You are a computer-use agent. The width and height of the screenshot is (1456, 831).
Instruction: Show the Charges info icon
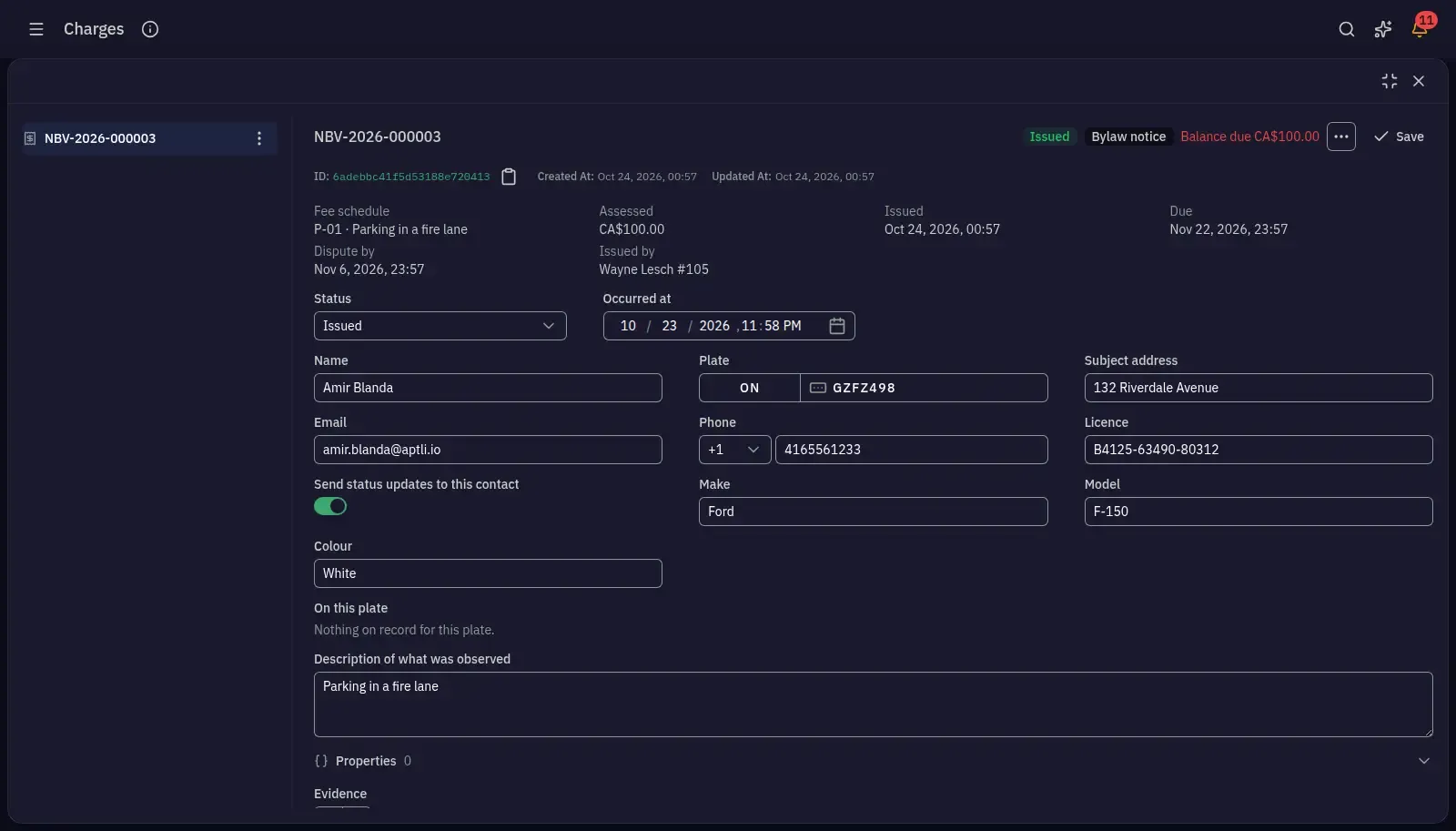pos(150,29)
